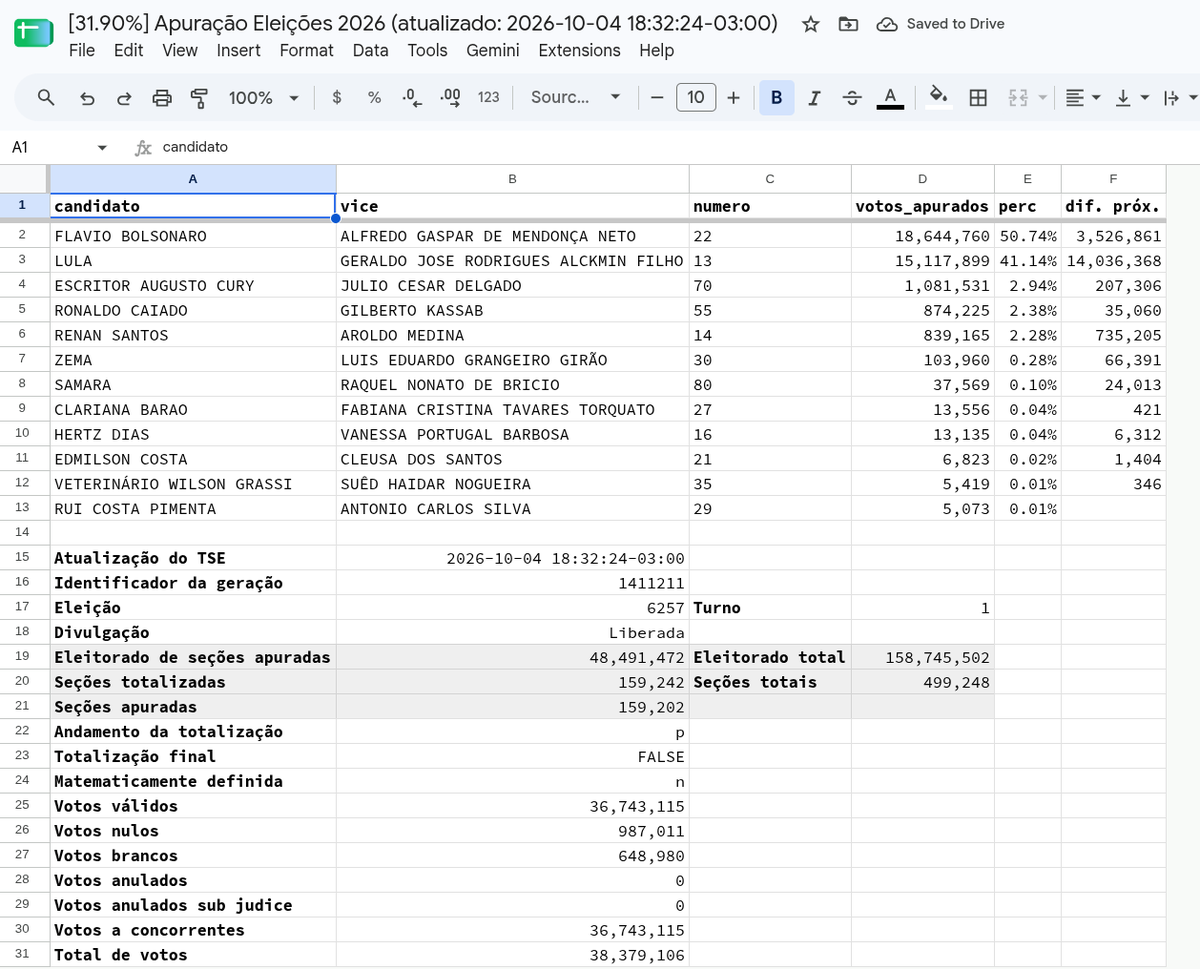1200x969 pixels.
Task: Open the Help menu
Action: [x=656, y=50]
